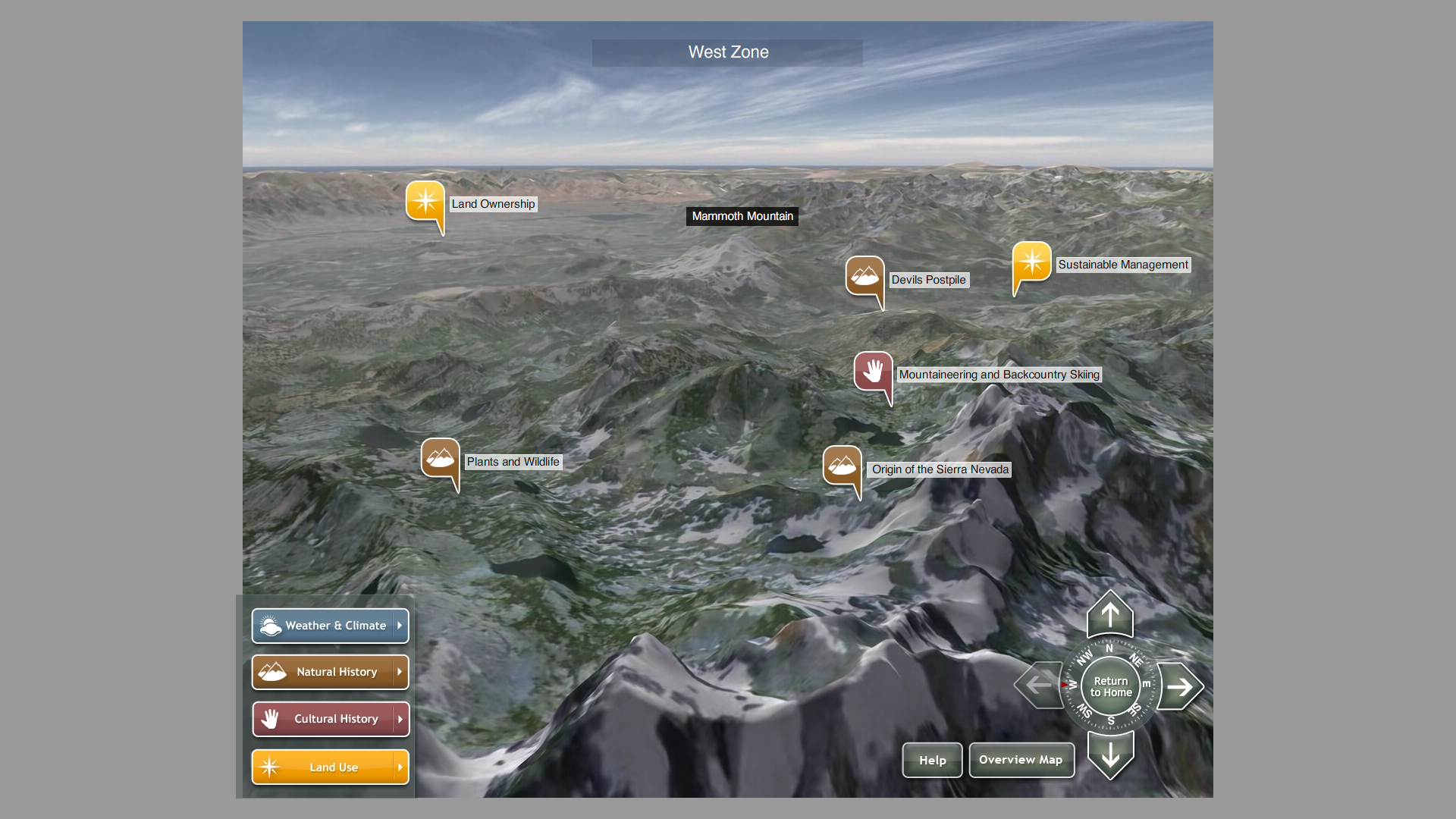Expand the Land Use arrow chevron
1456x819 pixels.
[400, 767]
